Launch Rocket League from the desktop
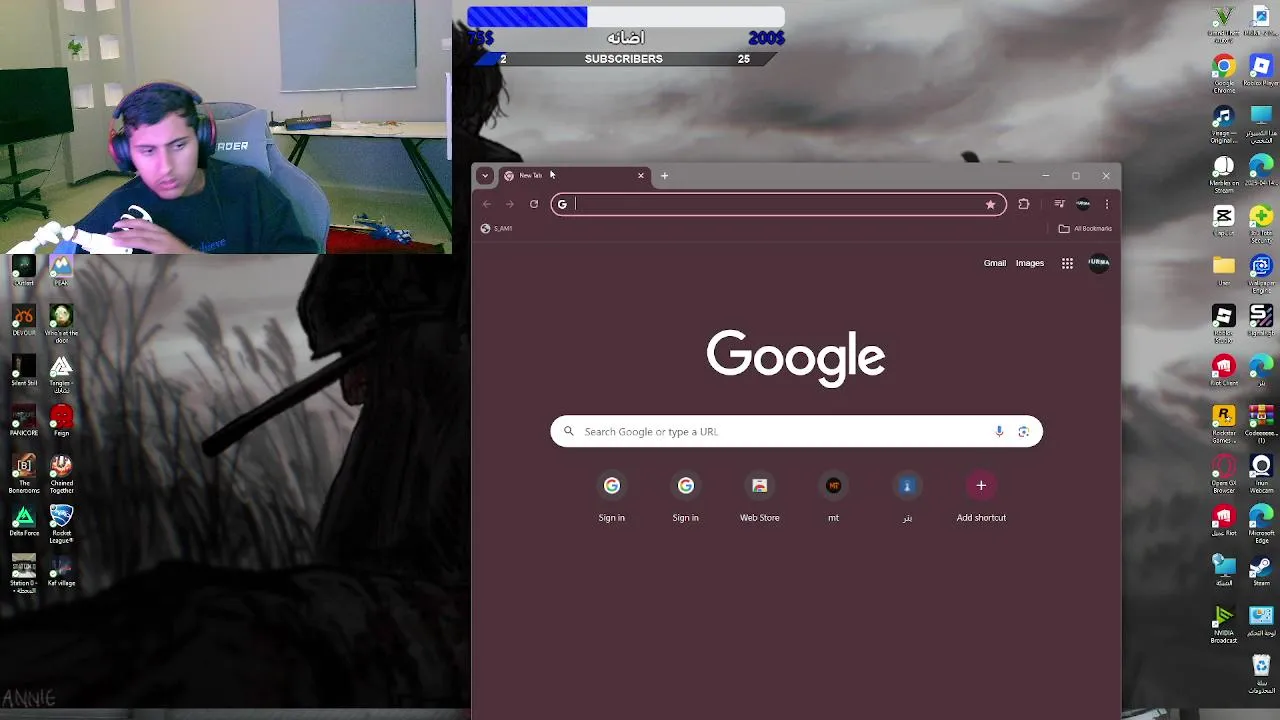Viewport: 1280px width, 720px height. click(61, 524)
